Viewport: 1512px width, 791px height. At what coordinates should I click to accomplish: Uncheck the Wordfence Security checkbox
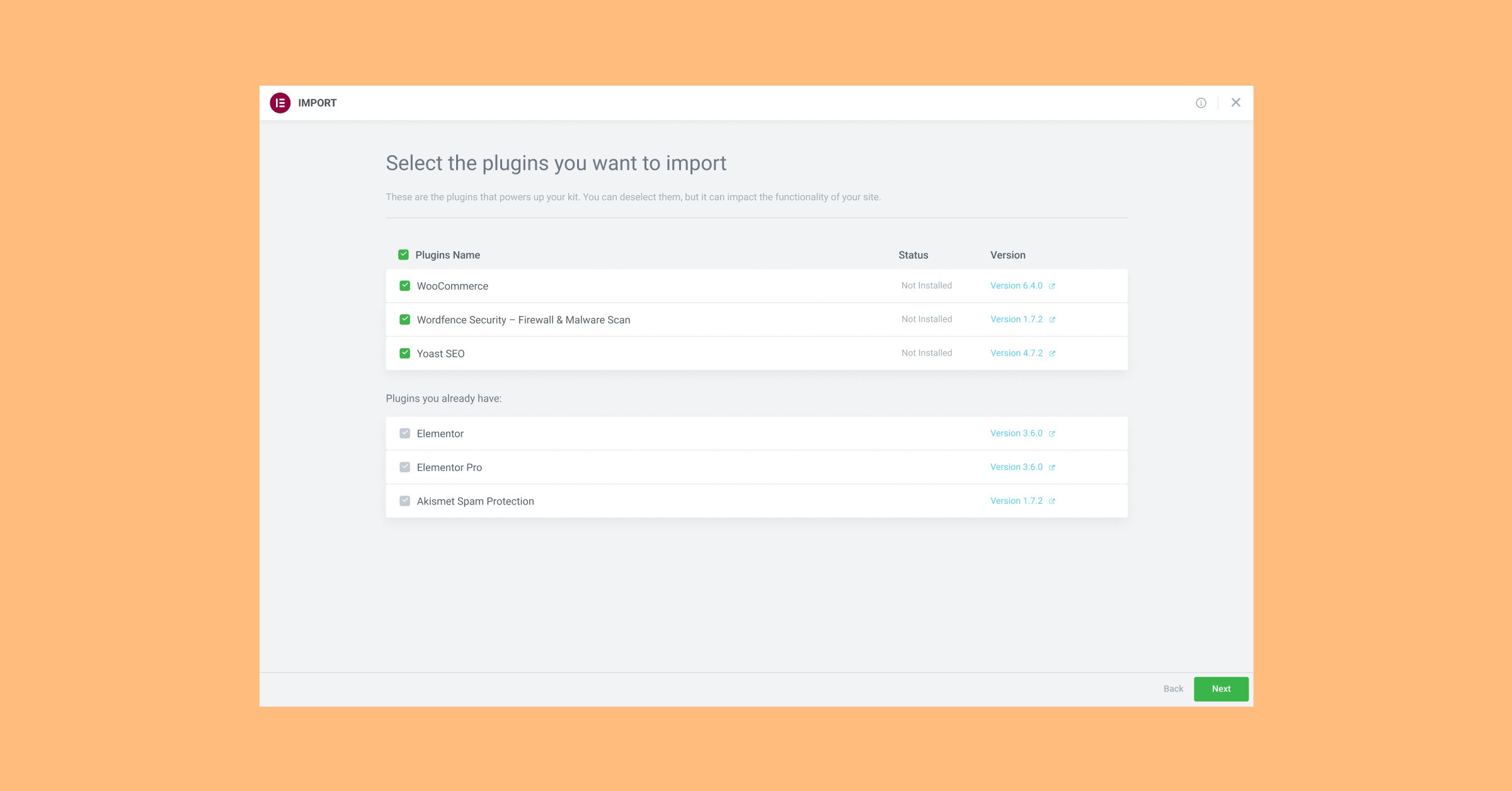click(x=404, y=320)
